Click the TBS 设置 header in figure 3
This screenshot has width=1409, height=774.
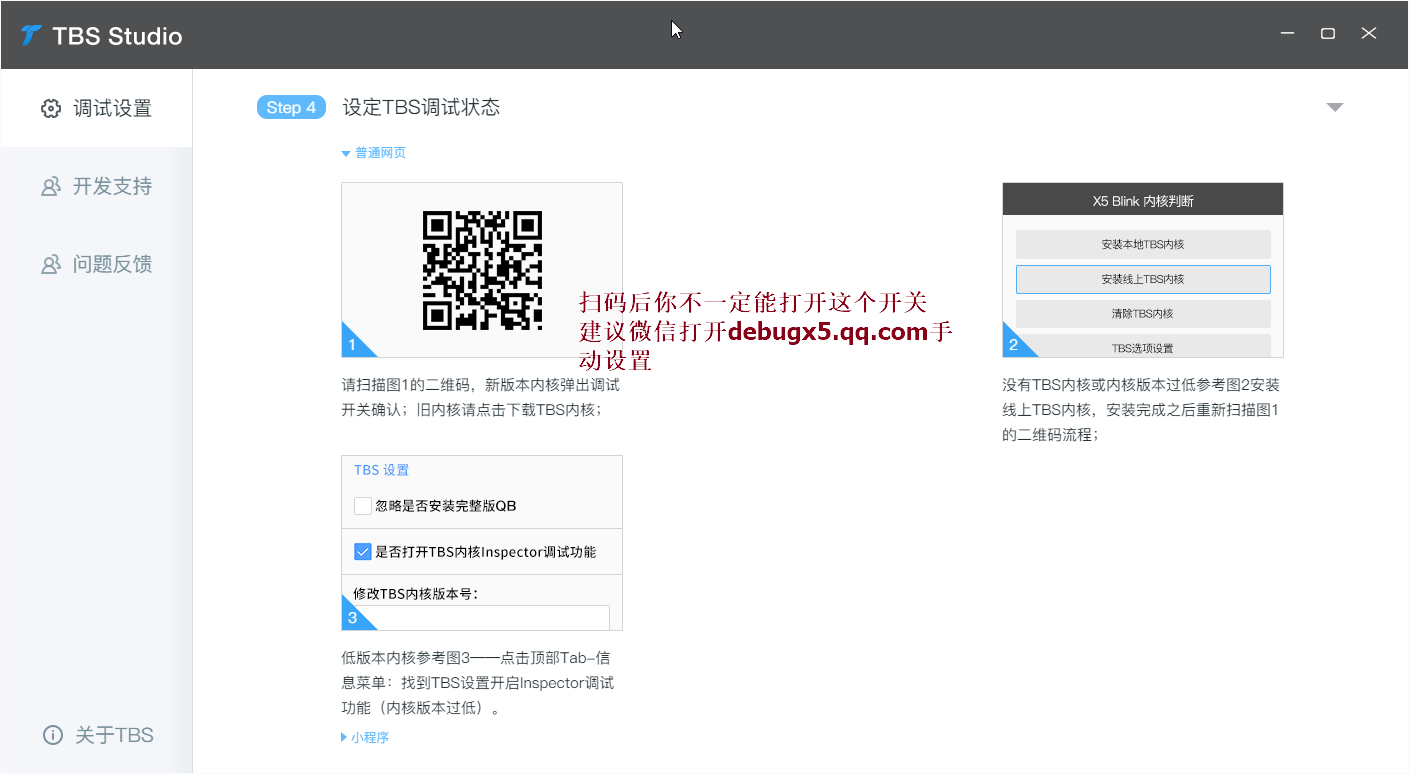381,470
